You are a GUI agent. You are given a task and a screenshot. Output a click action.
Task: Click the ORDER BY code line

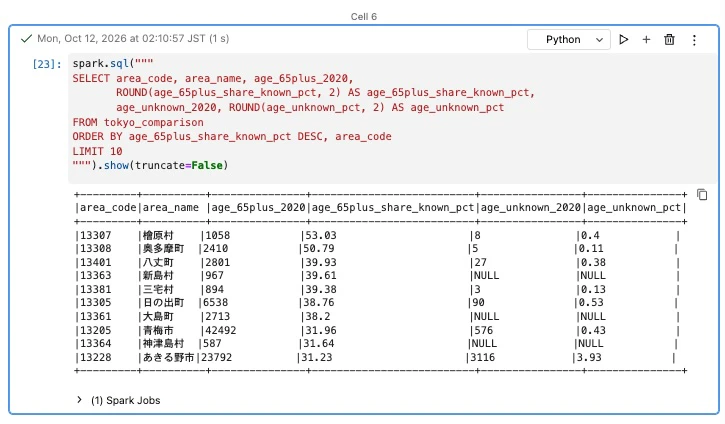pos(232,136)
